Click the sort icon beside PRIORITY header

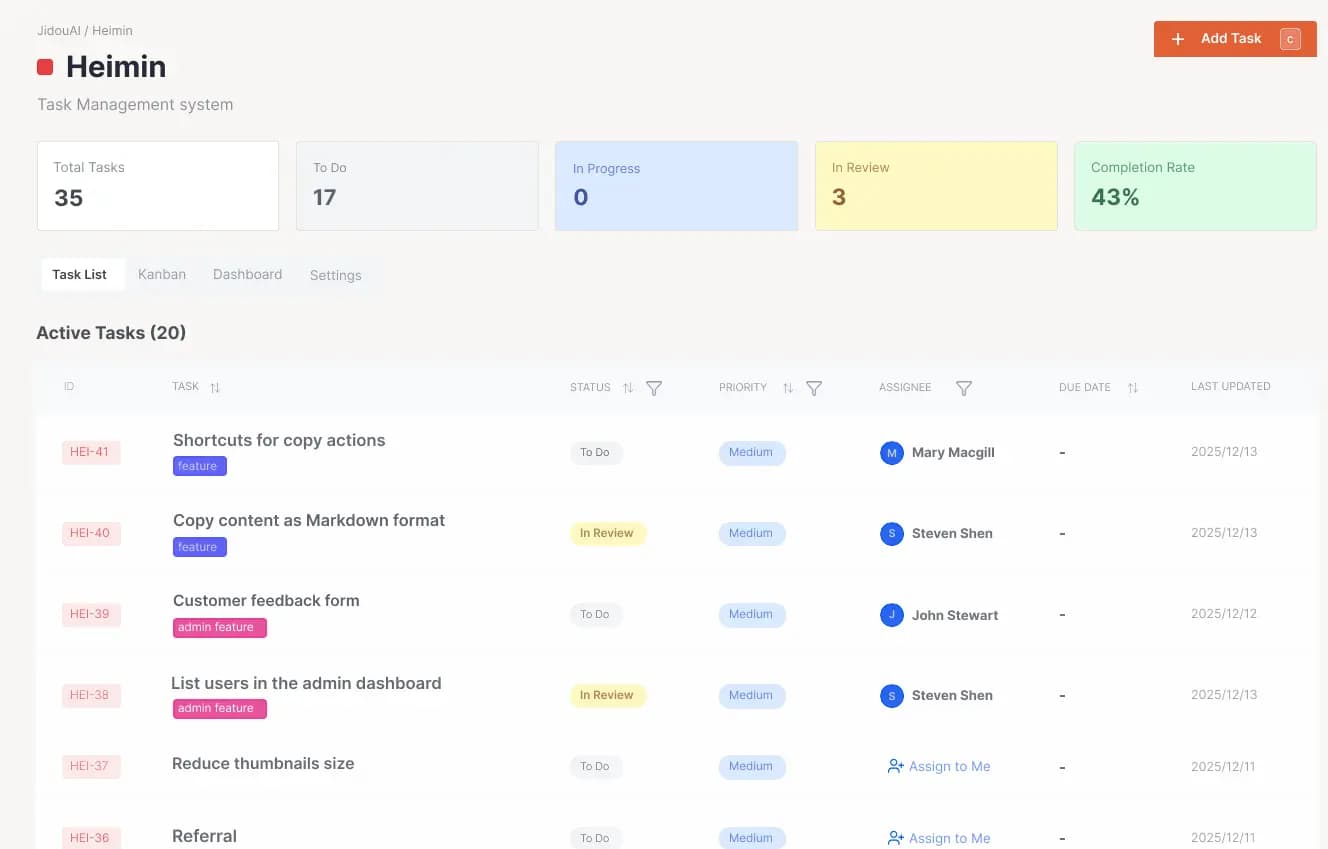click(x=786, y=388)
